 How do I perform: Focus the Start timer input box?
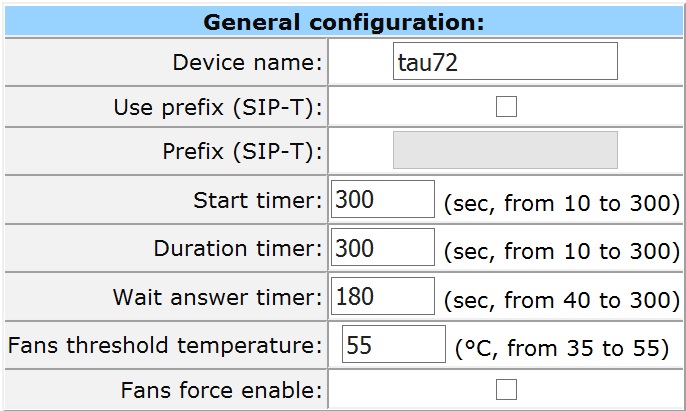click(x=383, y=199)
